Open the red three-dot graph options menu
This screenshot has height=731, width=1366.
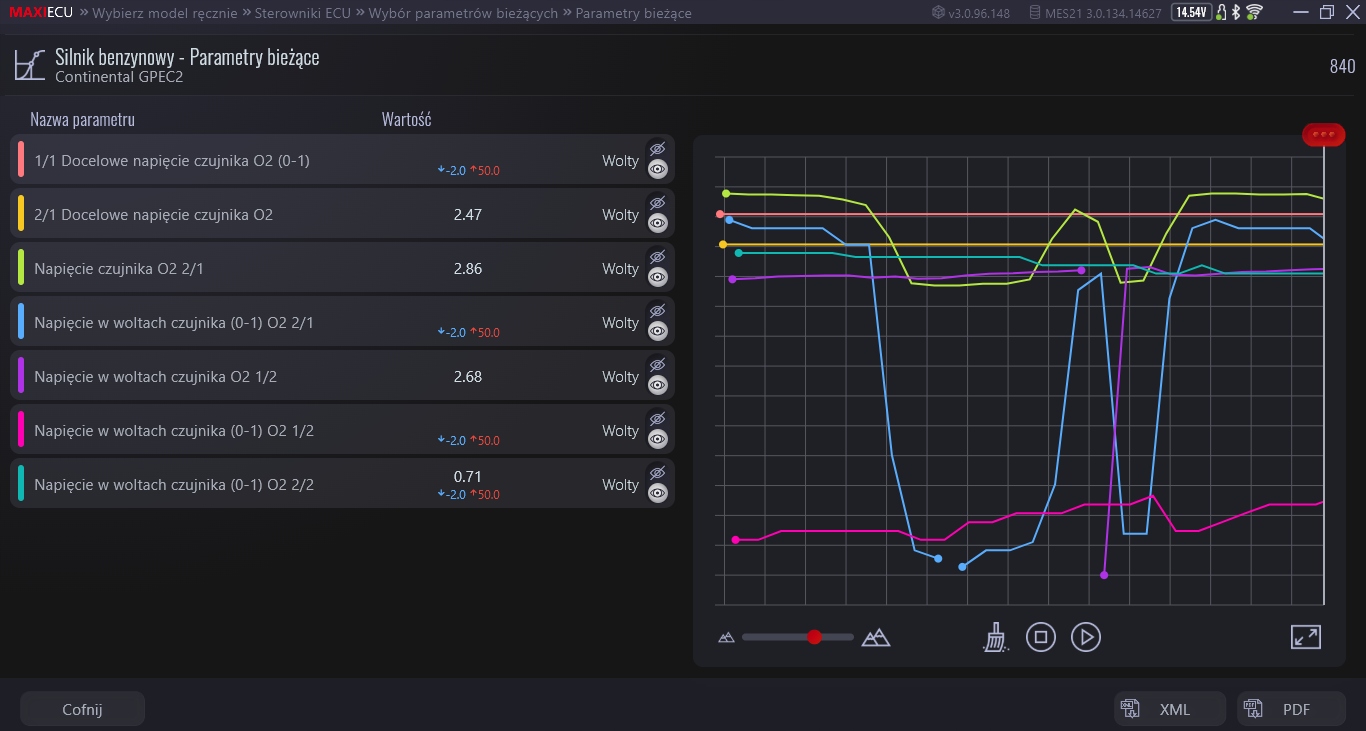1324,134
